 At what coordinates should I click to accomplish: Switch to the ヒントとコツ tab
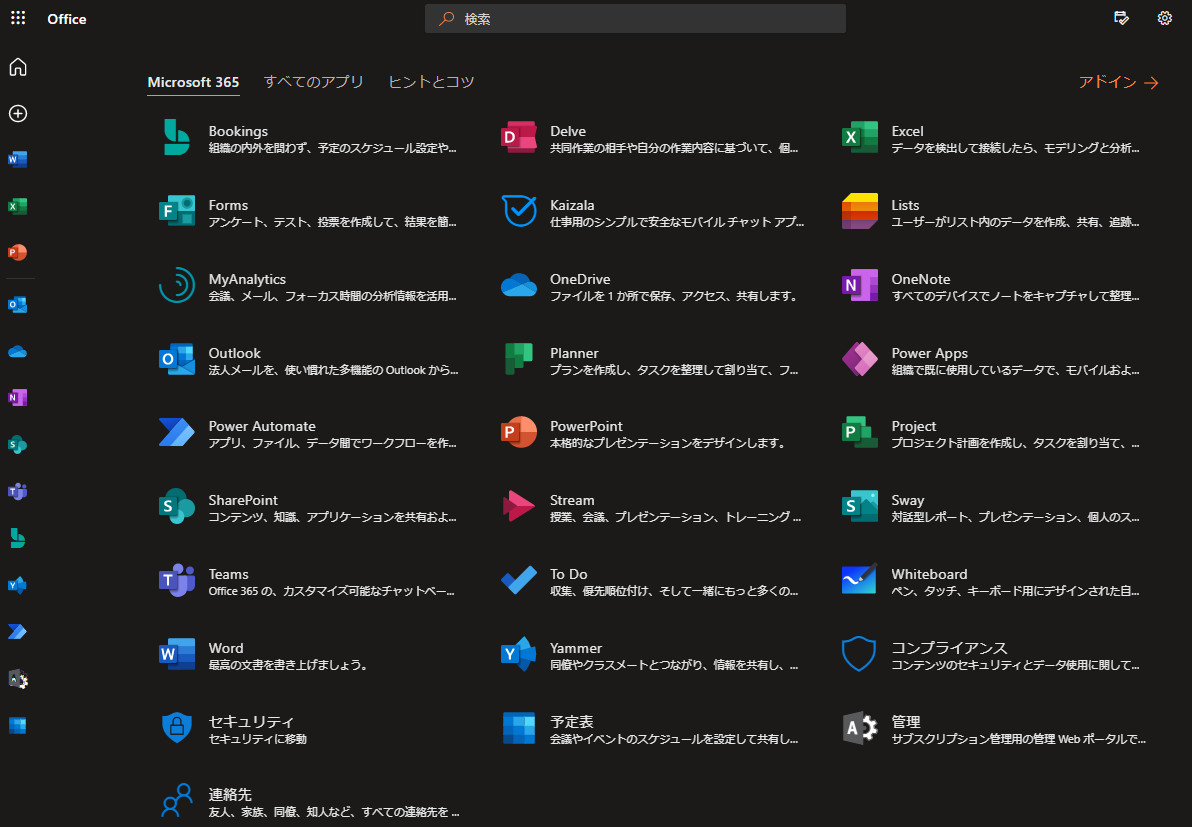(431, 82)
